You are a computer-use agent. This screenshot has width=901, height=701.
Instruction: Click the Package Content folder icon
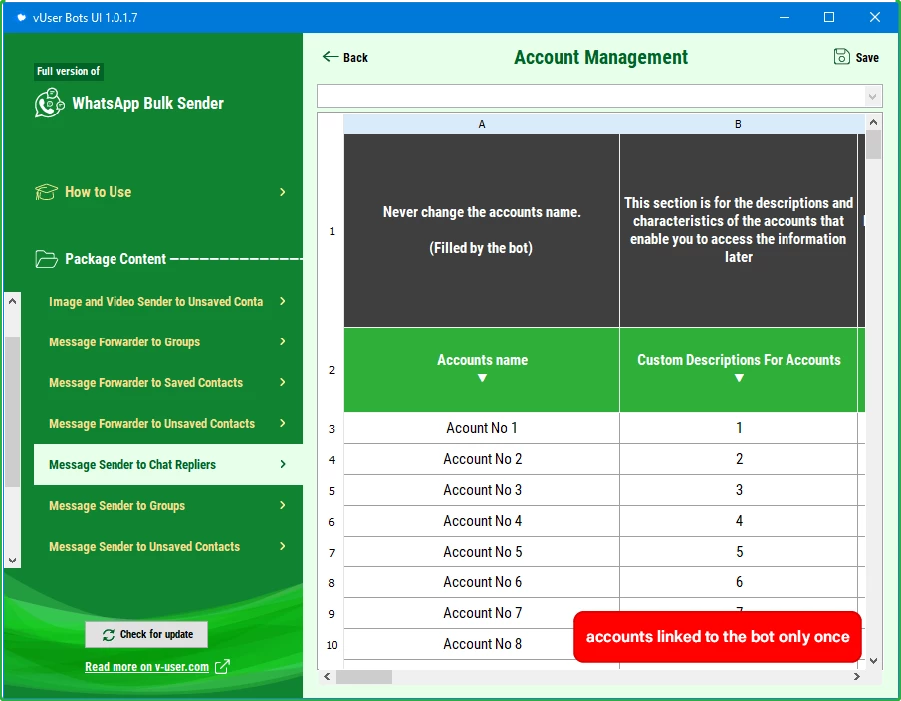[x=46, y=259]
